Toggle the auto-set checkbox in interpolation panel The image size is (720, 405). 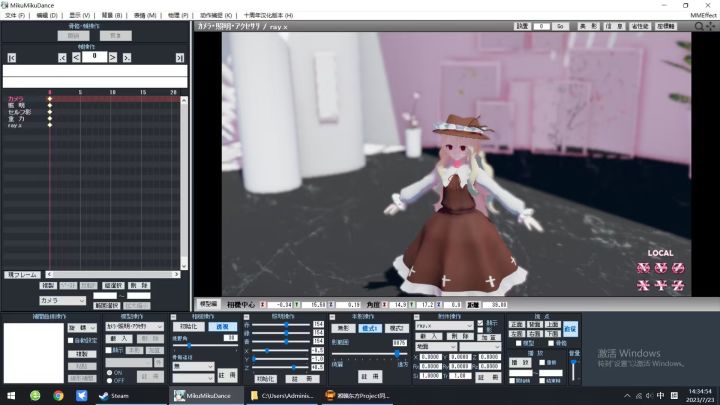coord(71,340)
